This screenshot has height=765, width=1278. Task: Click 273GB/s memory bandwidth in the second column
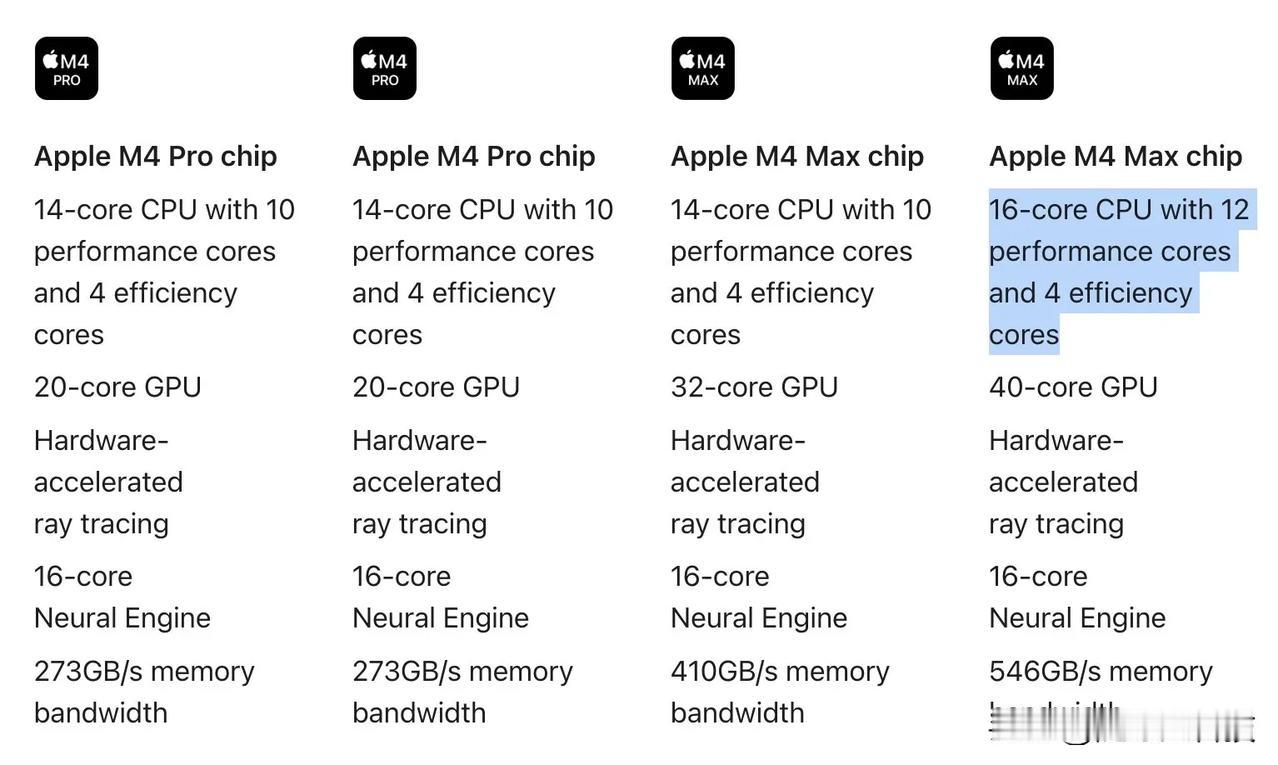point(462,691)
